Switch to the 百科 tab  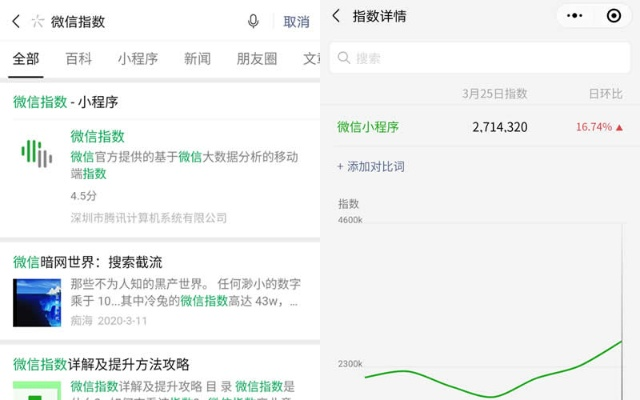(78, 59)
